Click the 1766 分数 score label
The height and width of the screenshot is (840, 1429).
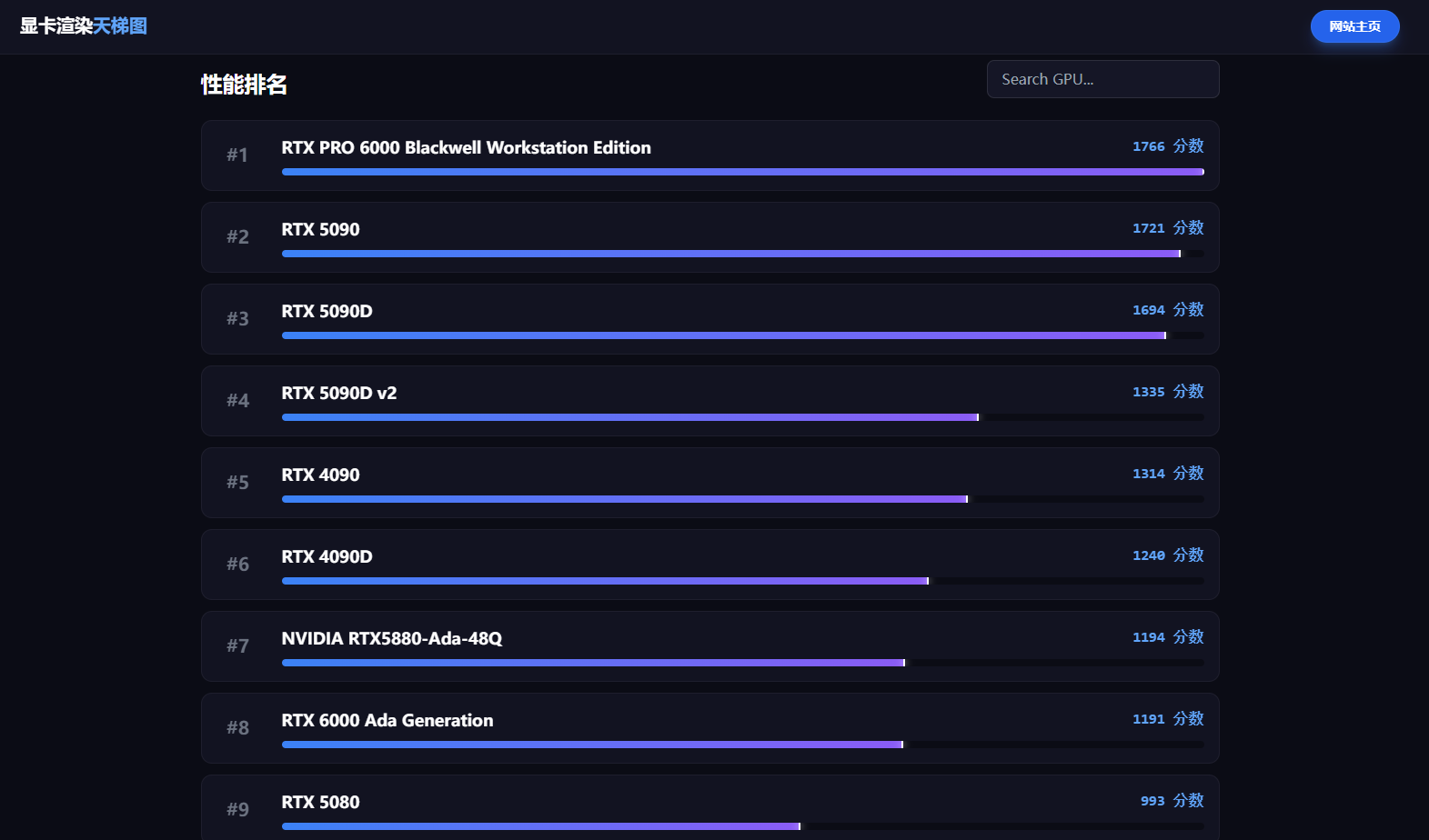[x=1167, y=146]
